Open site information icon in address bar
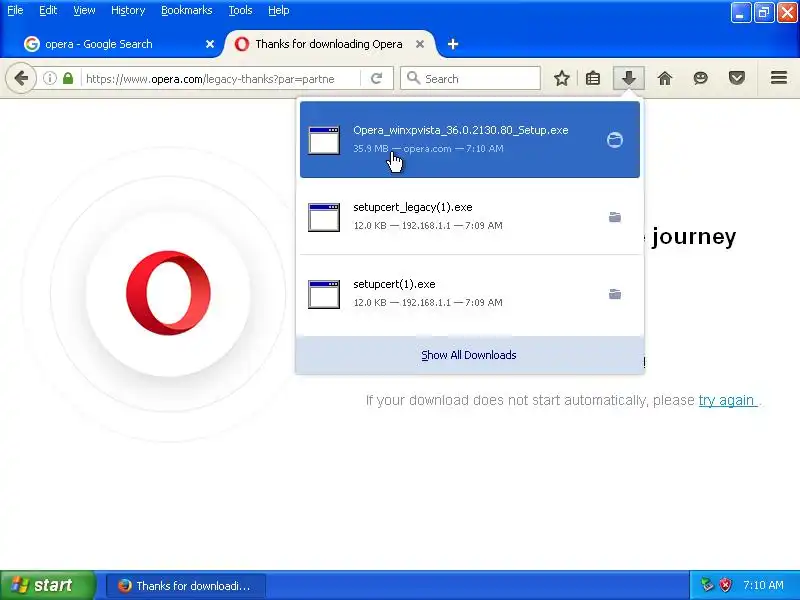This screenshot has height=600, width=800. 49,78
